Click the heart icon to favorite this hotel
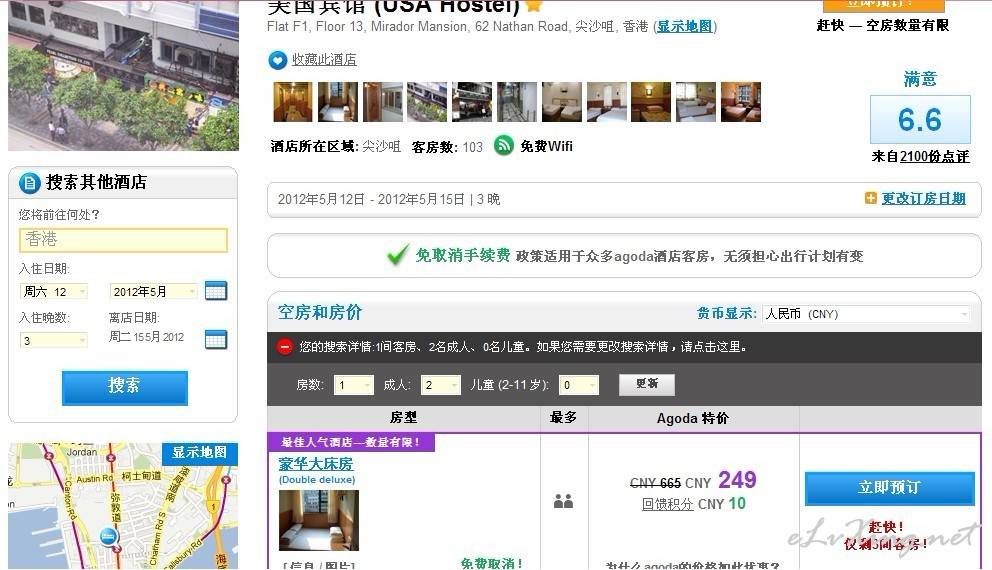This screenshot has width=992, height=570. coord(277,60)
